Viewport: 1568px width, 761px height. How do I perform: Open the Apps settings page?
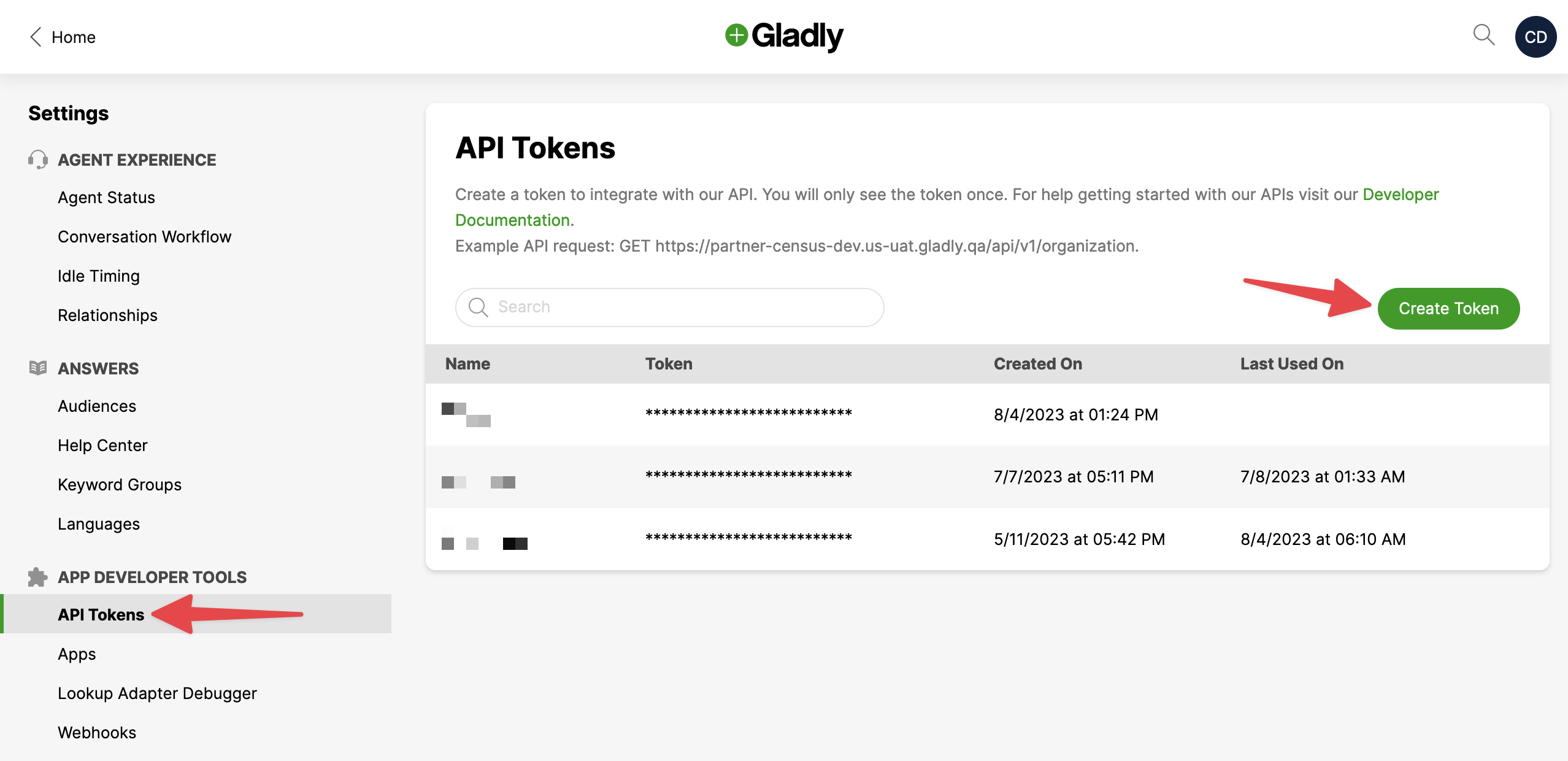point(77,654)
